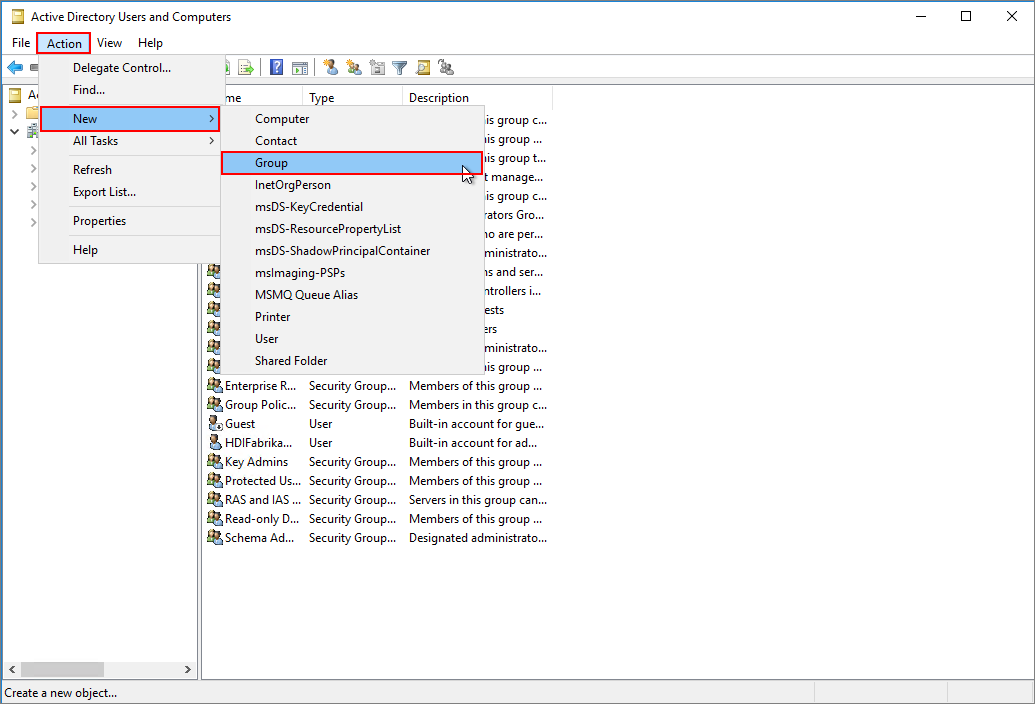The height and width of the screenshot is (704, 1035).
Task: Click the Export list toolbar icon
Action: pyautogui.click(x=247, y=67)
